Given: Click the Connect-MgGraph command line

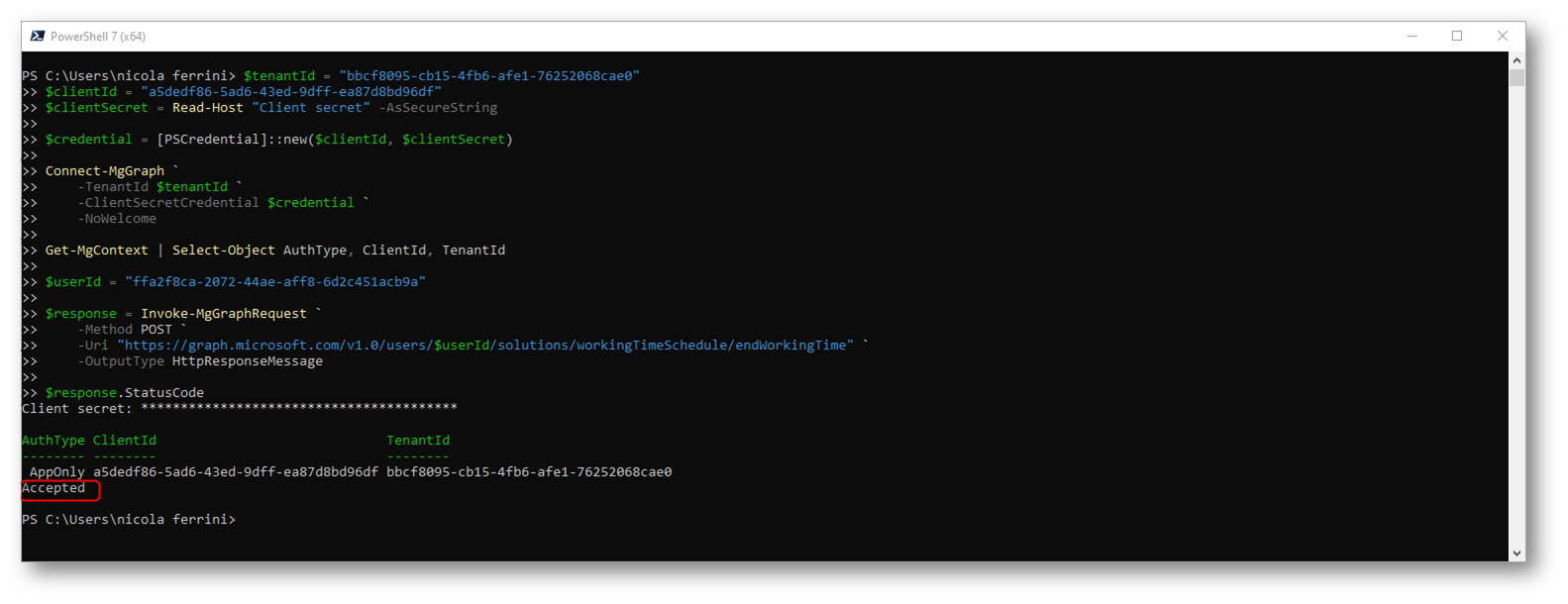Looking at the screenshot, I should click(105, 171).
